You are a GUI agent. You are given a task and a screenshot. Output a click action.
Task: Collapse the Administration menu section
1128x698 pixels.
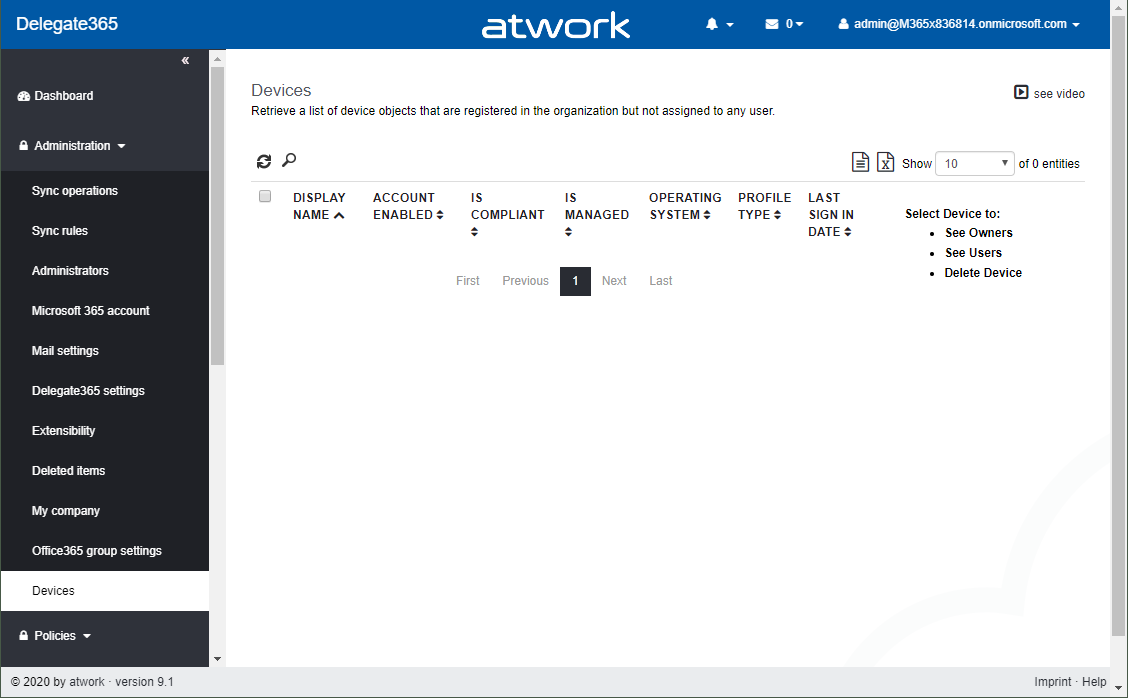point(122,146)
